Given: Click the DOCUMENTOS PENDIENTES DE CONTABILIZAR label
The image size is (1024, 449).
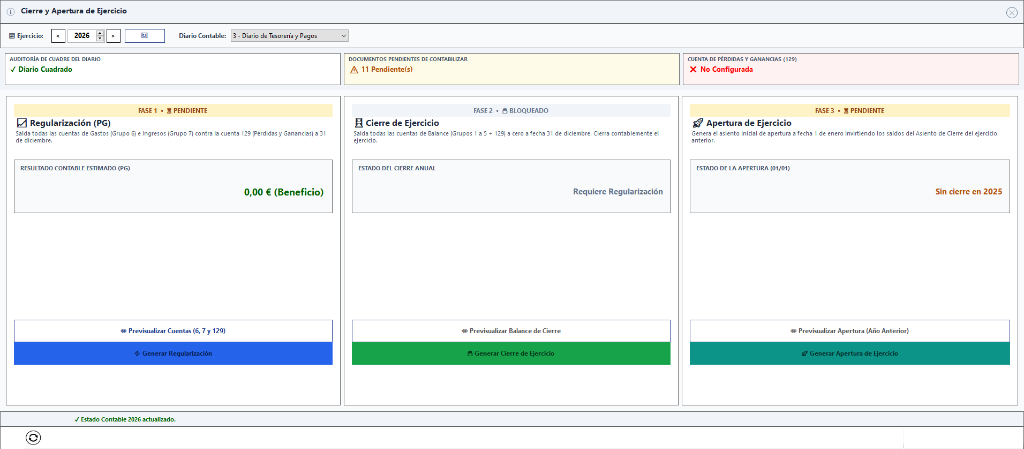Looking at the screenshot, I should [408, 59].
